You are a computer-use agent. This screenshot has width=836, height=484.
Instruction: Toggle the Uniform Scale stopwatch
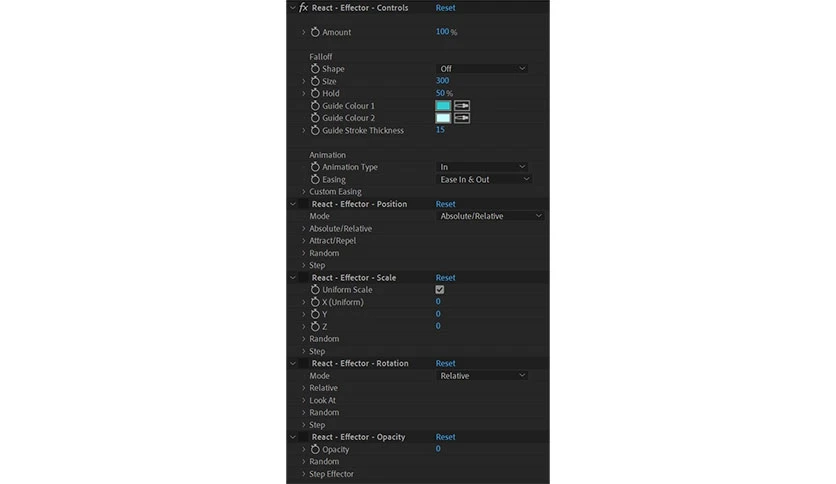click(x=315, y=289)
